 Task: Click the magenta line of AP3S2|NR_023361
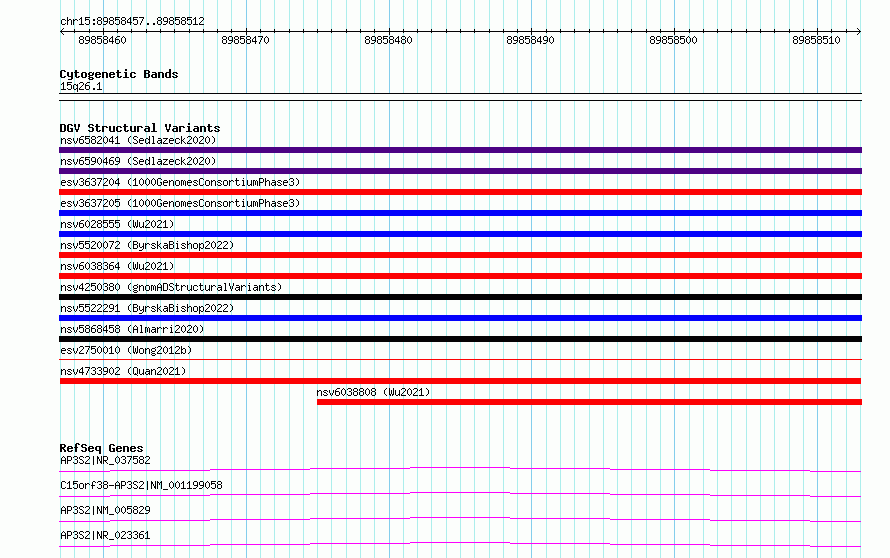(460, 544)
